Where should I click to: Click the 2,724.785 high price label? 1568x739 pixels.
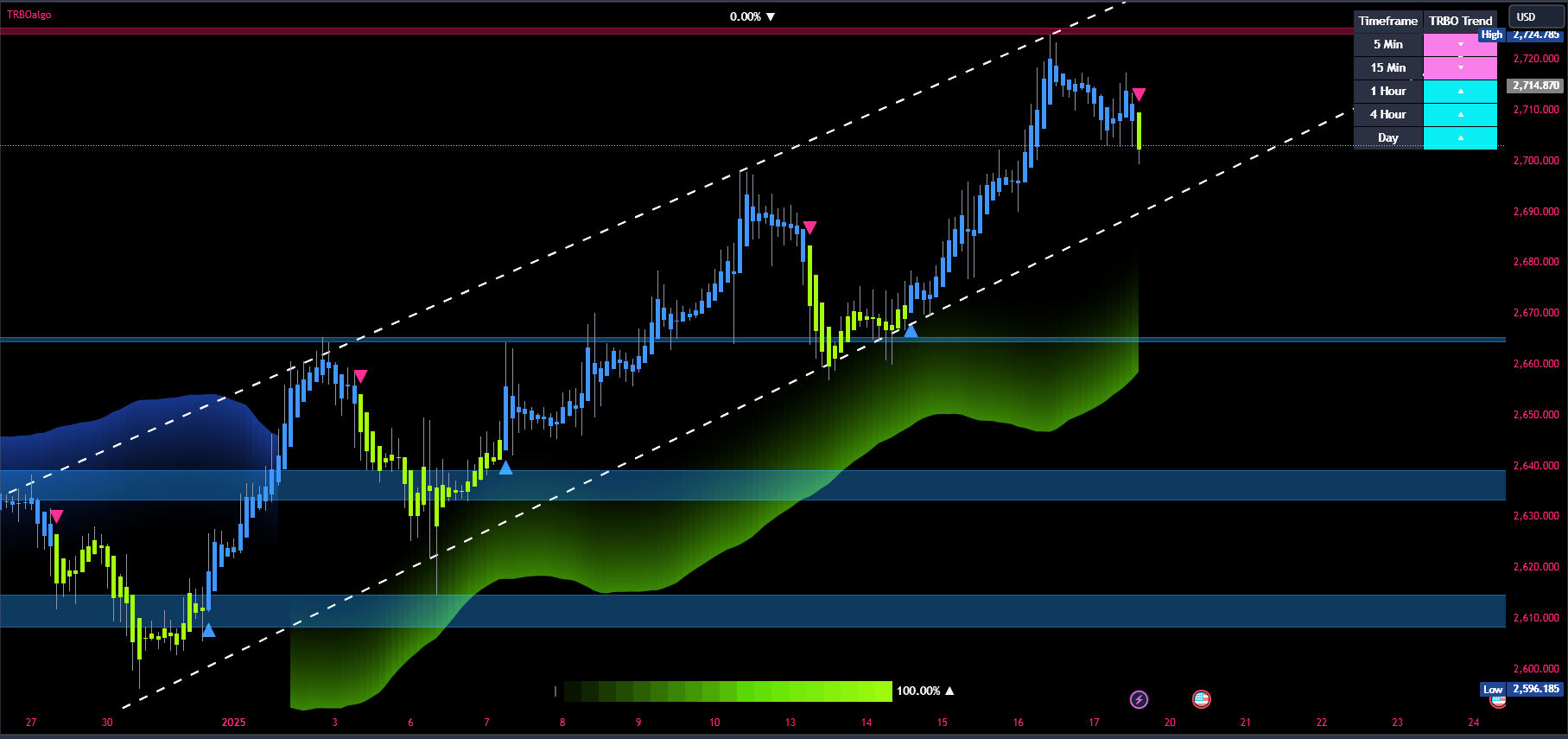(1536, 35)
